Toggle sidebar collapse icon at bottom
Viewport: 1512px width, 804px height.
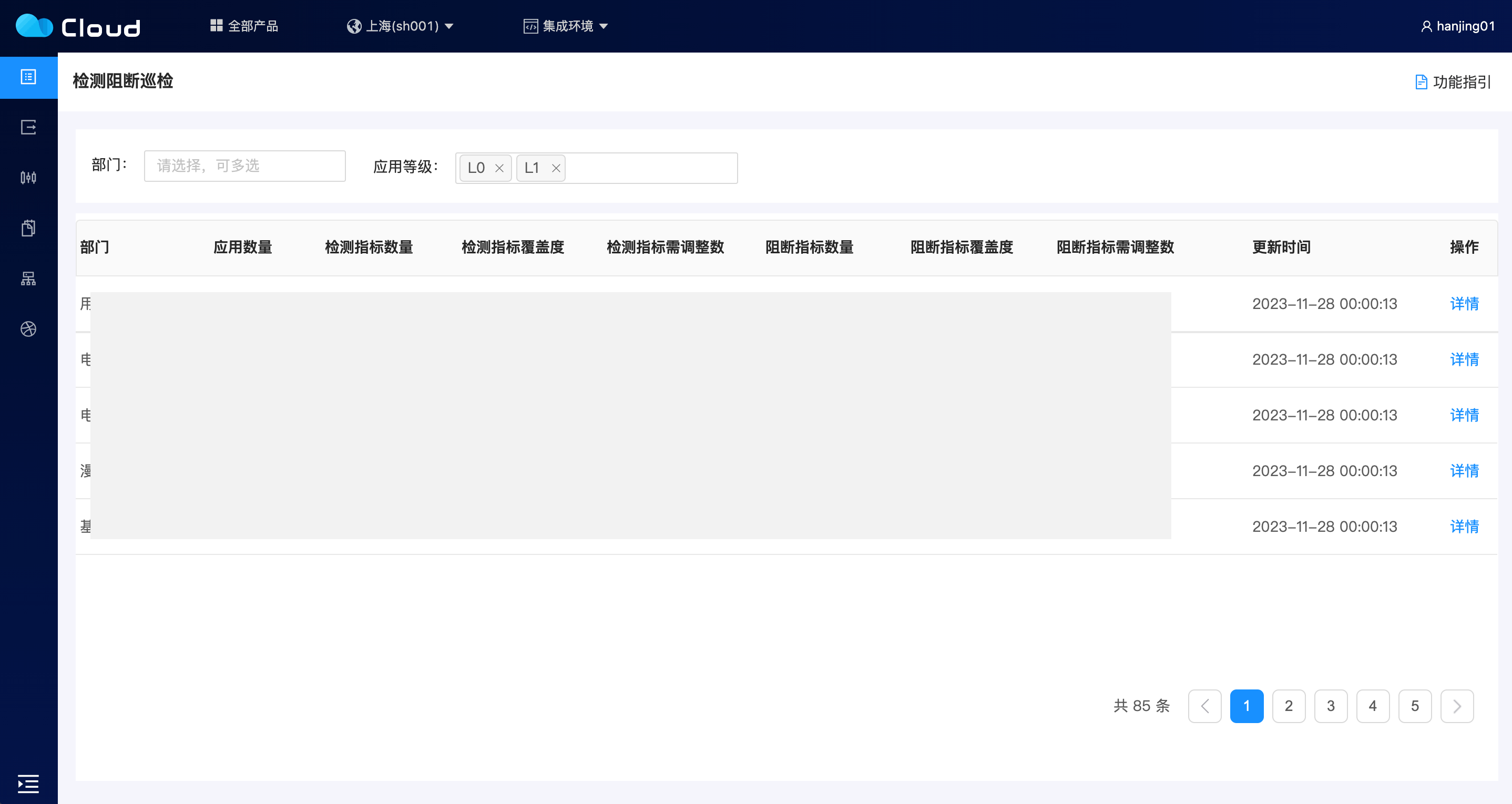click(x=28, y=784)
